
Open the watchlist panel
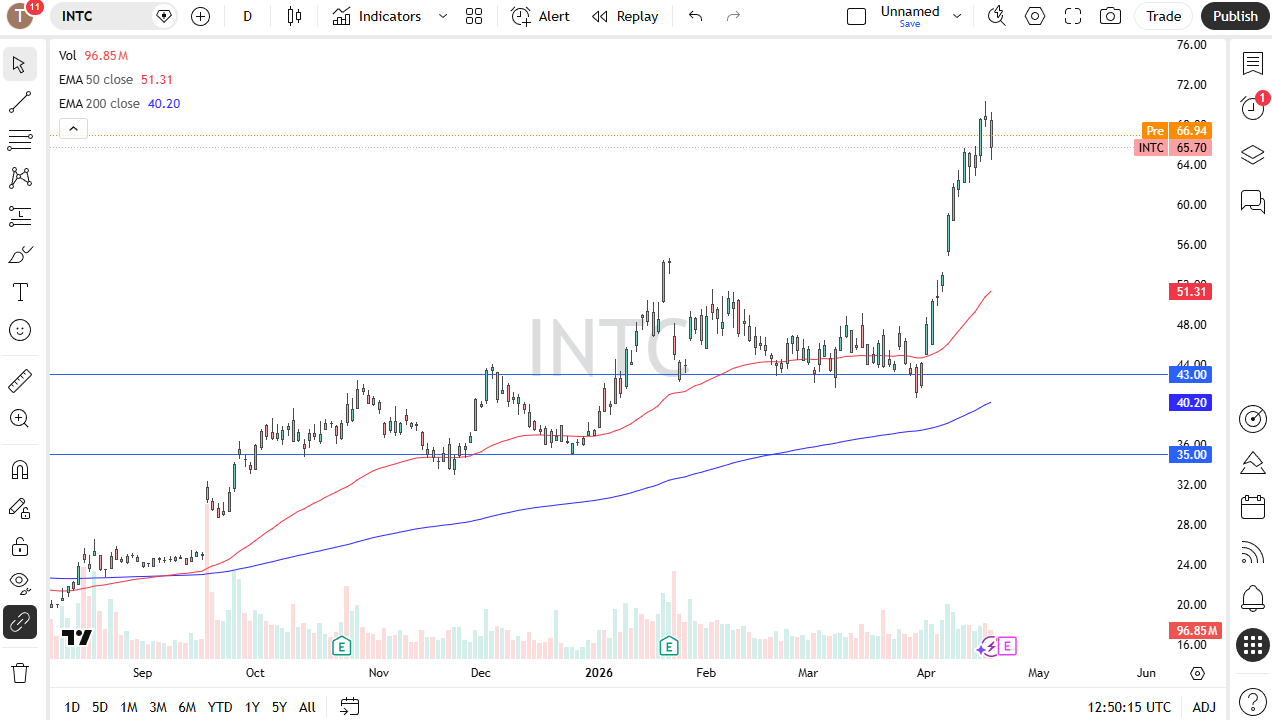1253,64
